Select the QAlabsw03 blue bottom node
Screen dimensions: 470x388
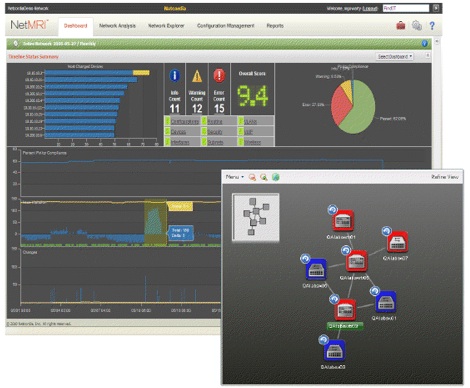tap(334, 350)
